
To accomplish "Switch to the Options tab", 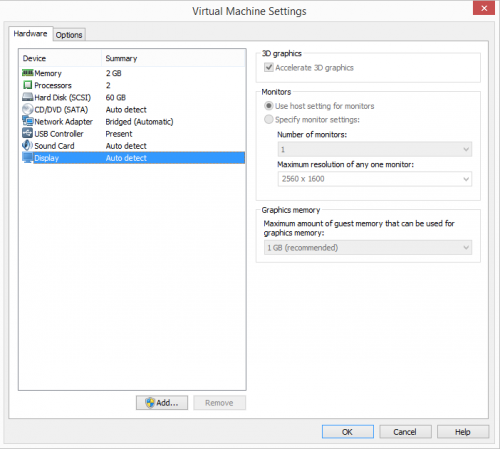I will [x=69, y=35].
